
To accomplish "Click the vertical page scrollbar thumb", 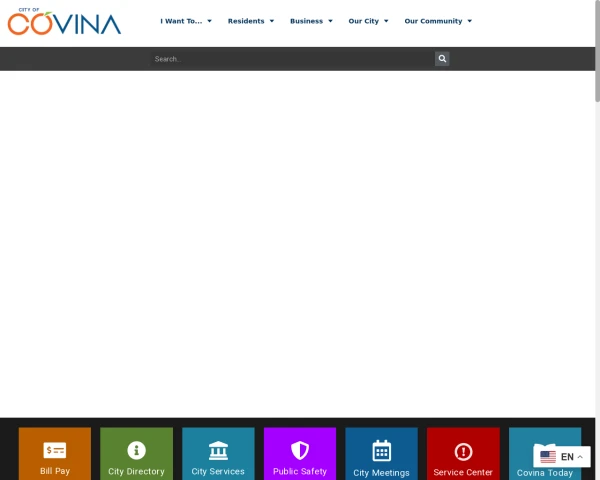I will [597, 51].
